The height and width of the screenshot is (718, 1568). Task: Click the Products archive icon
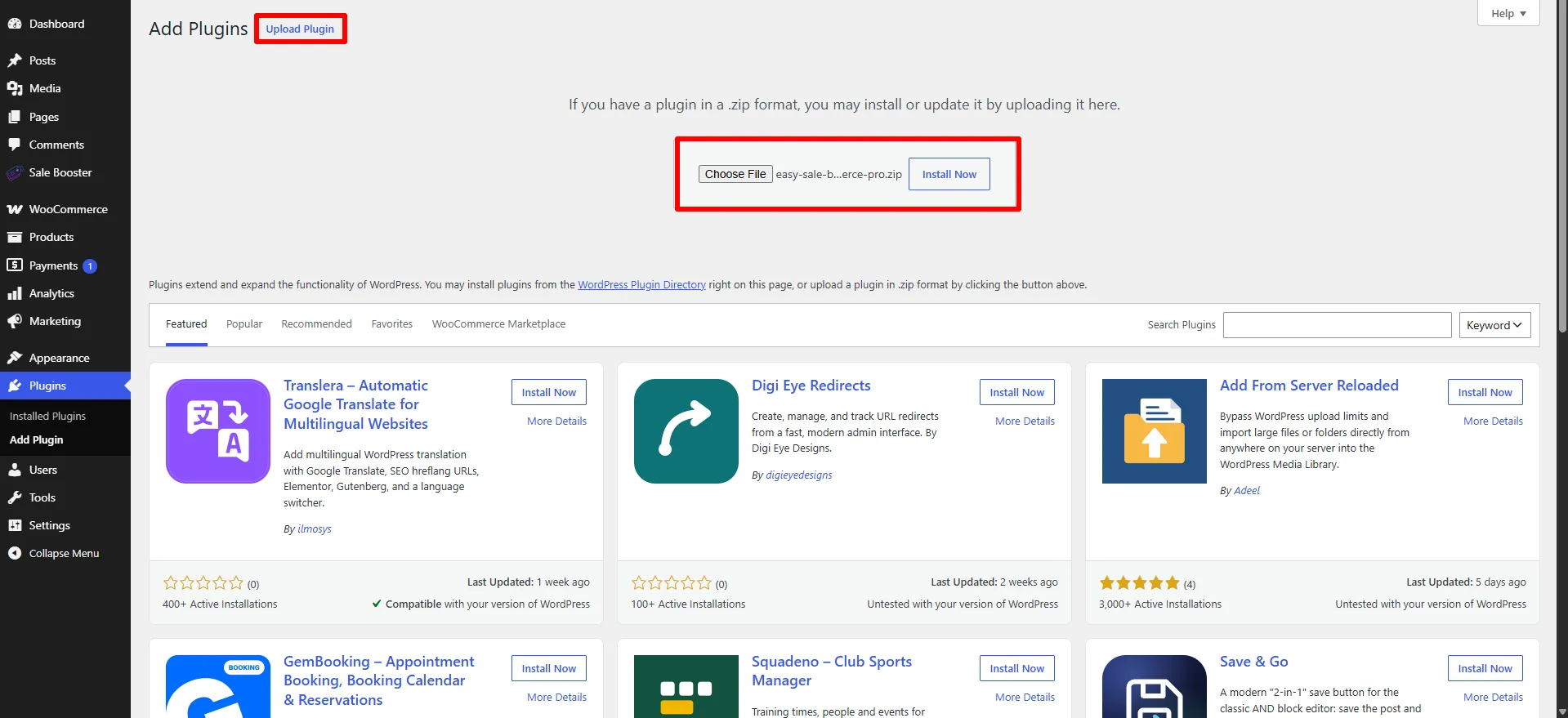click(x=15, y=237)
